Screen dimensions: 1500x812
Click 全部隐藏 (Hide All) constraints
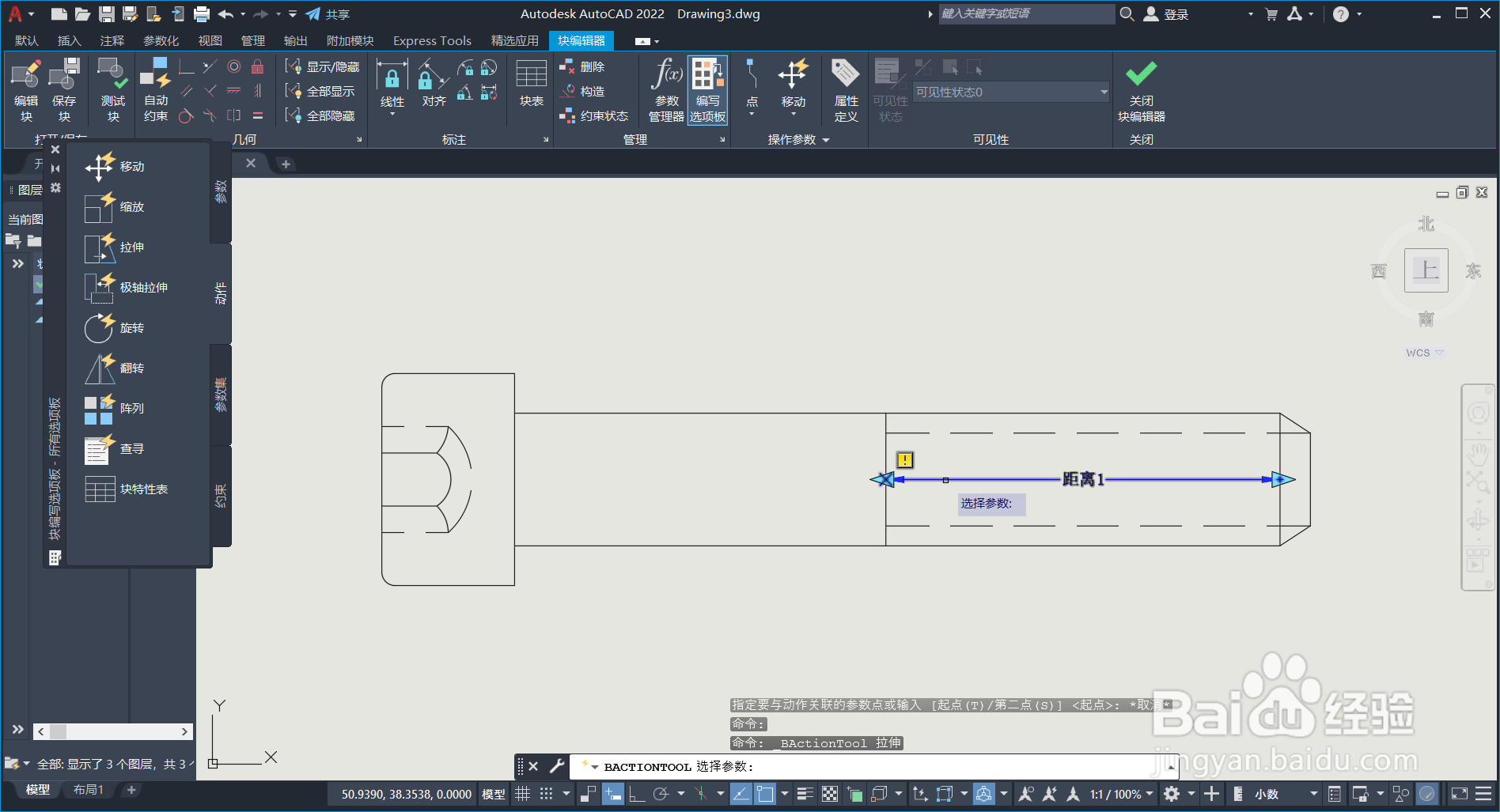pyautogui.click(x=320, y=116)
